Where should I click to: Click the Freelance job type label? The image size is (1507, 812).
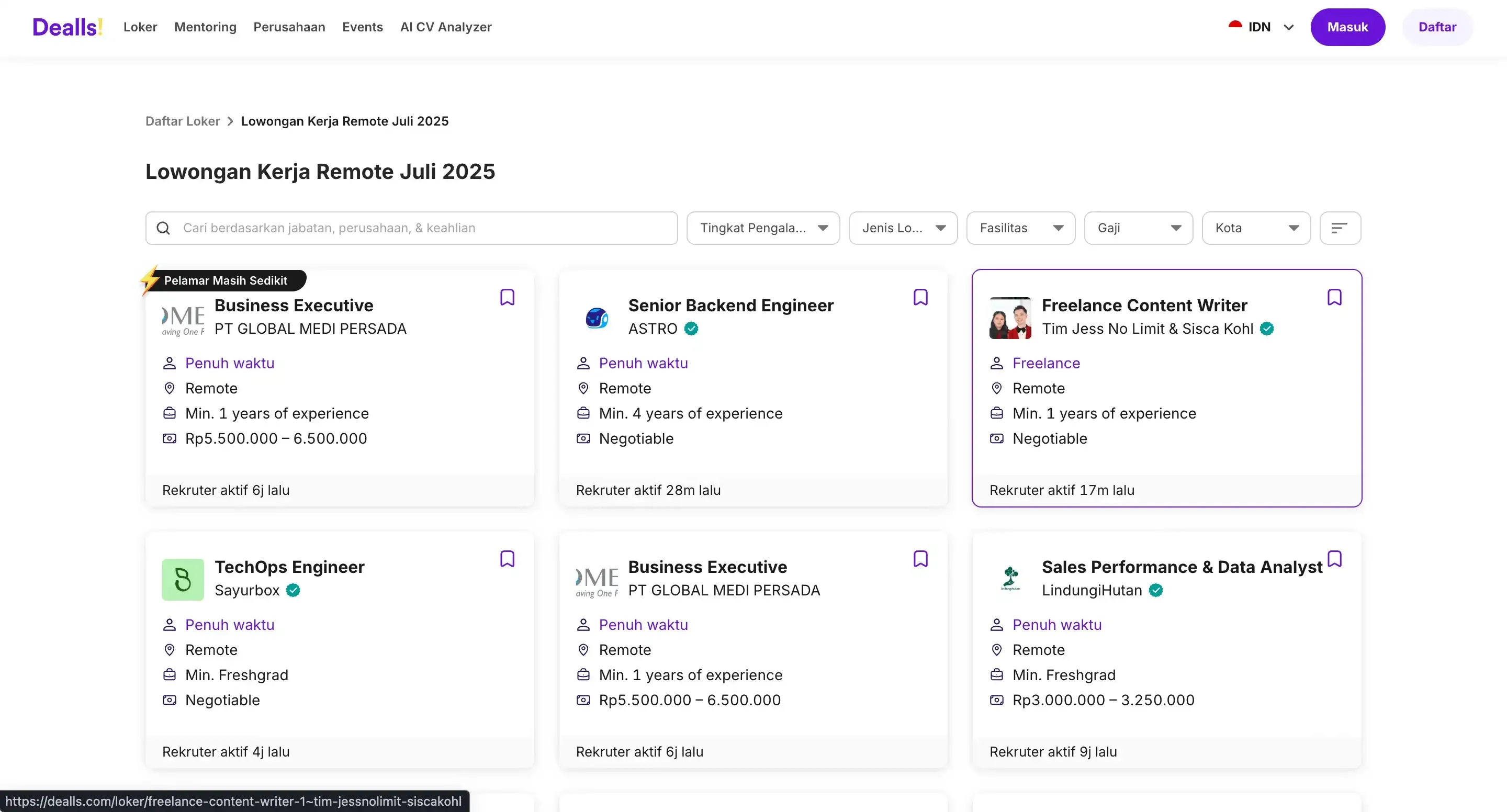[x=1046, y=363]
